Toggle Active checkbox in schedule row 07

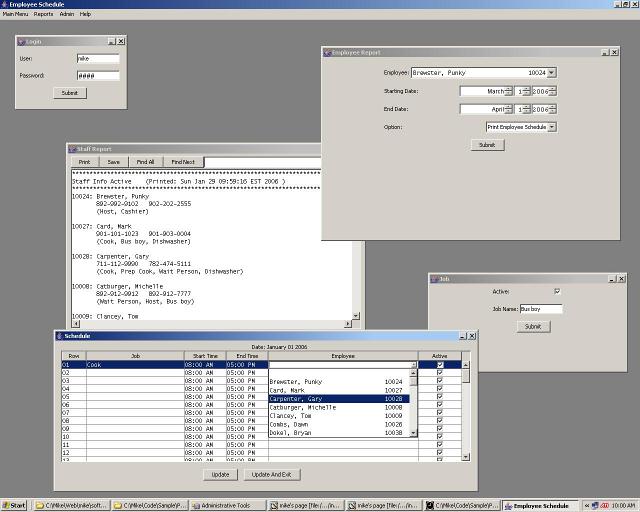pos(440,413)
